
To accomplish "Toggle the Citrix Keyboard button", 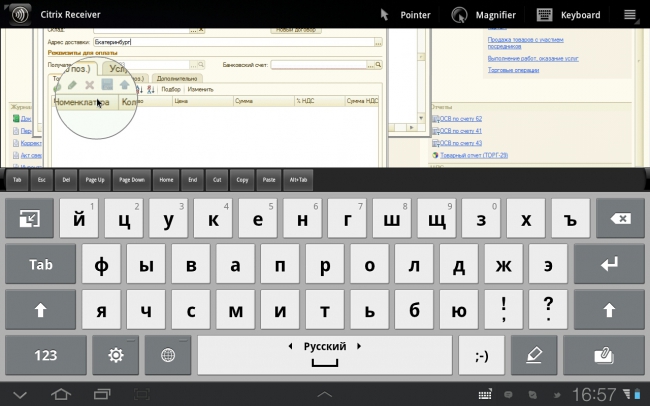I will [568, 15].
